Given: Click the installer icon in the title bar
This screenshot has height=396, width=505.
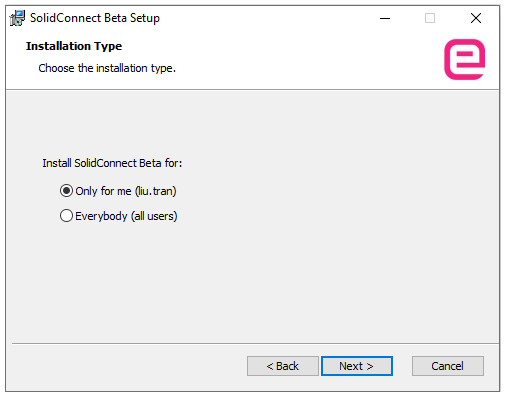Looking at the screenshot, I should click(17, 18).
